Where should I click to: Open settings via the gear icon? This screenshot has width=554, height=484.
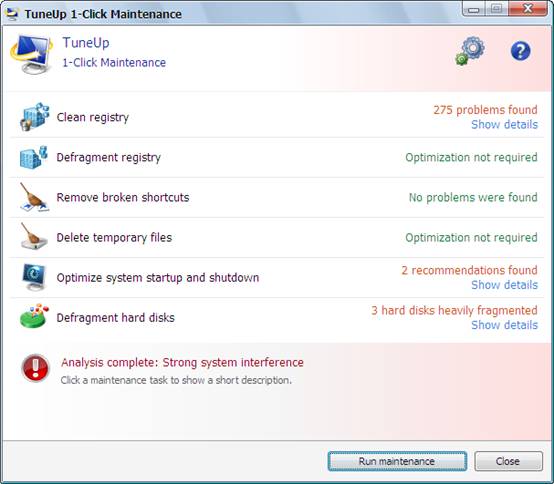[x=470, y=51]
